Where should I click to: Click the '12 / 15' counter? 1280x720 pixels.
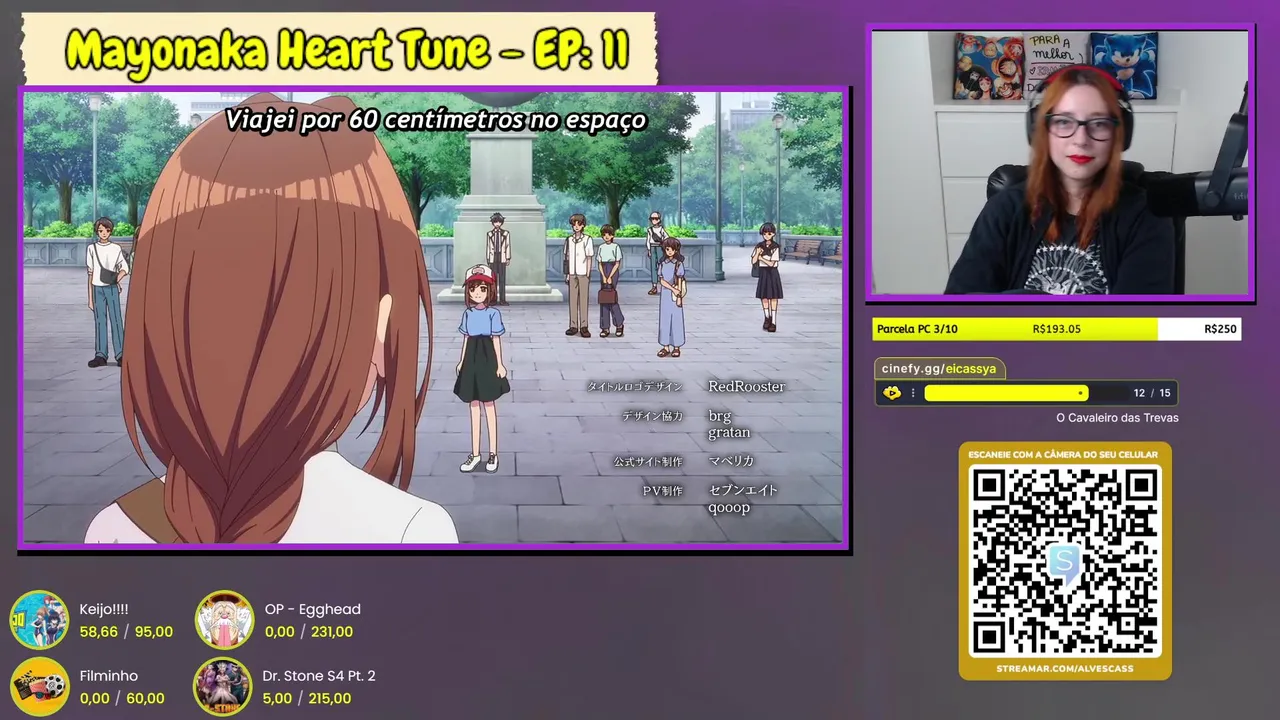coord(1152,393)
